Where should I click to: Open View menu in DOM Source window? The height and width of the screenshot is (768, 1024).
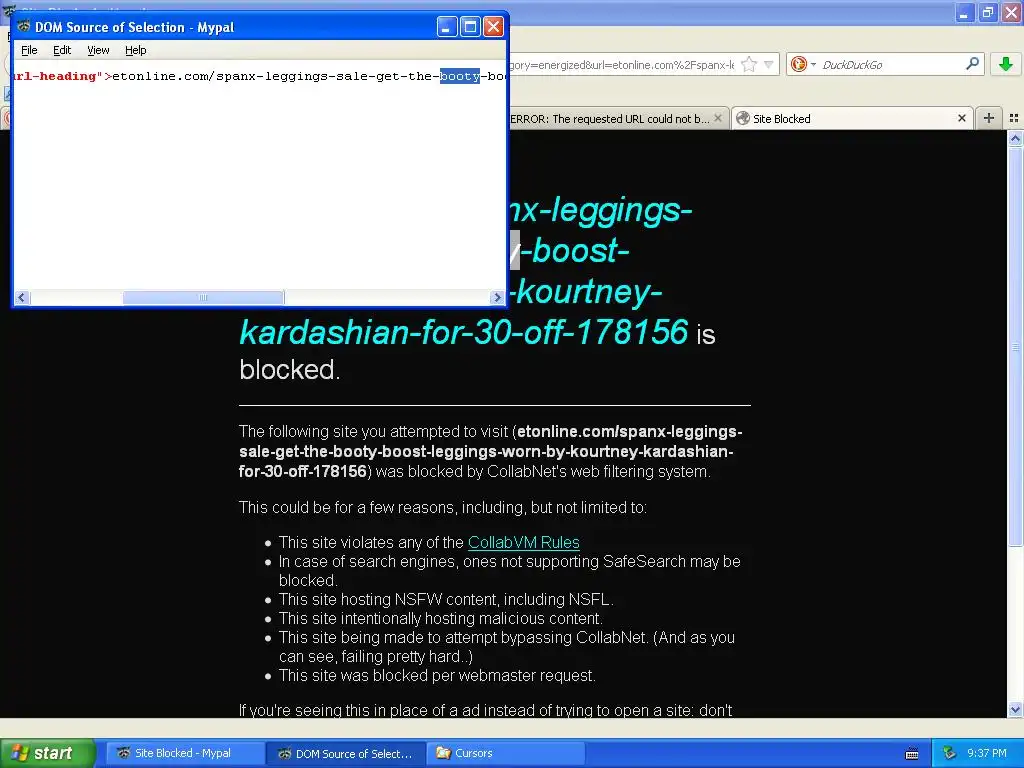pyautogui.click(x=99, y=50)
